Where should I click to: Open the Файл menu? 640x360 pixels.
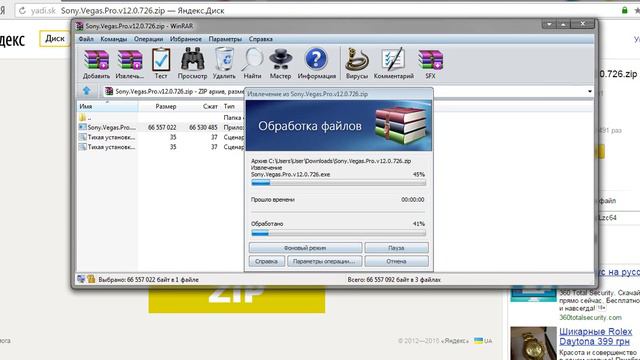point(86,39)
